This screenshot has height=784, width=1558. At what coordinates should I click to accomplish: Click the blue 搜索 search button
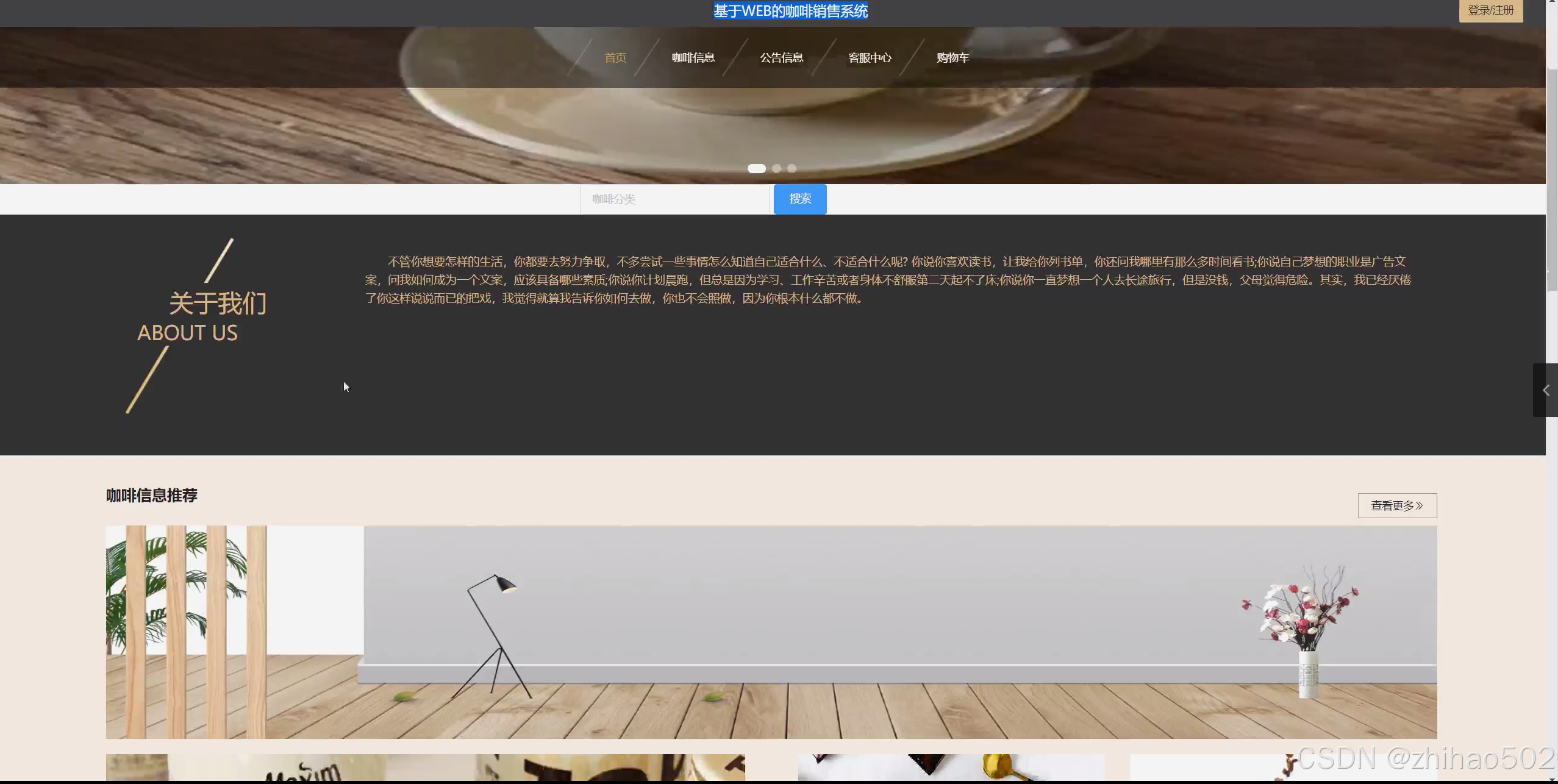pyautogui.click(x=799, y=199)
